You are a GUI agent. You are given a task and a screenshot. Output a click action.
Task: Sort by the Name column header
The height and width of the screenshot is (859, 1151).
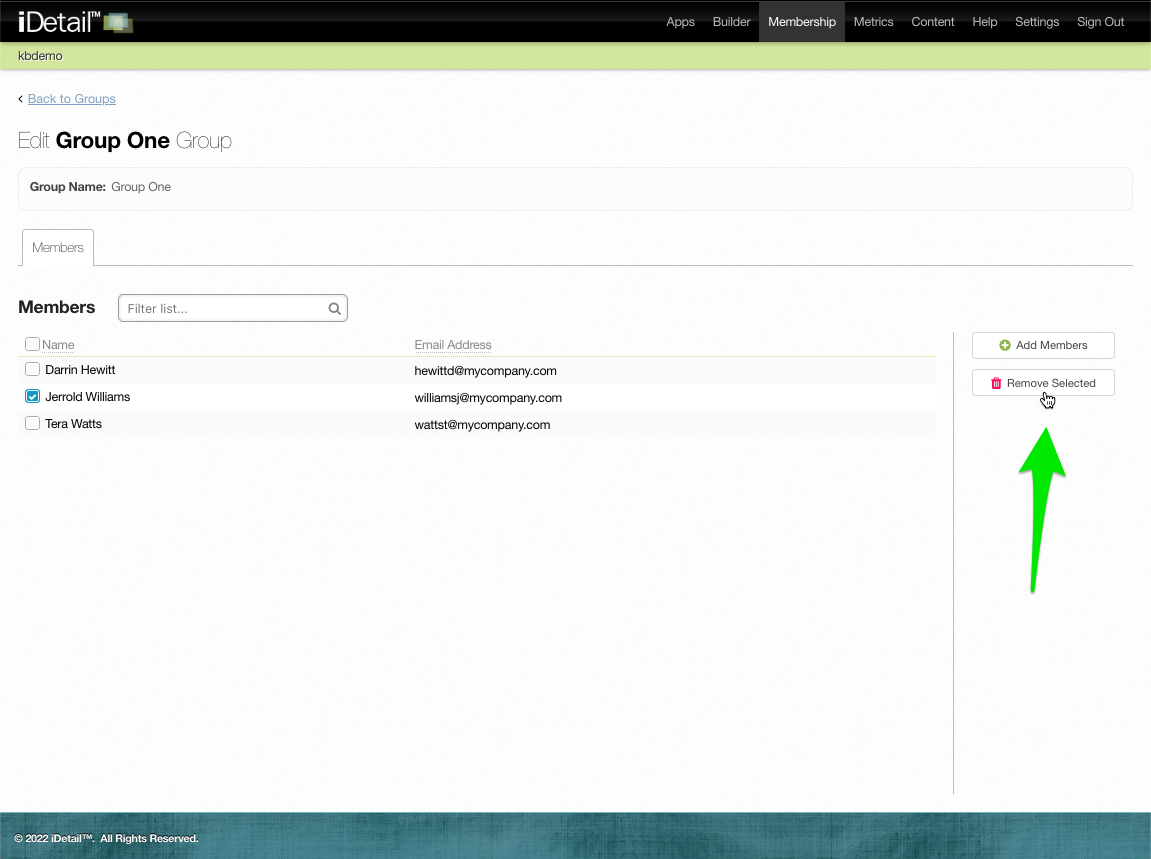(58, 344)
